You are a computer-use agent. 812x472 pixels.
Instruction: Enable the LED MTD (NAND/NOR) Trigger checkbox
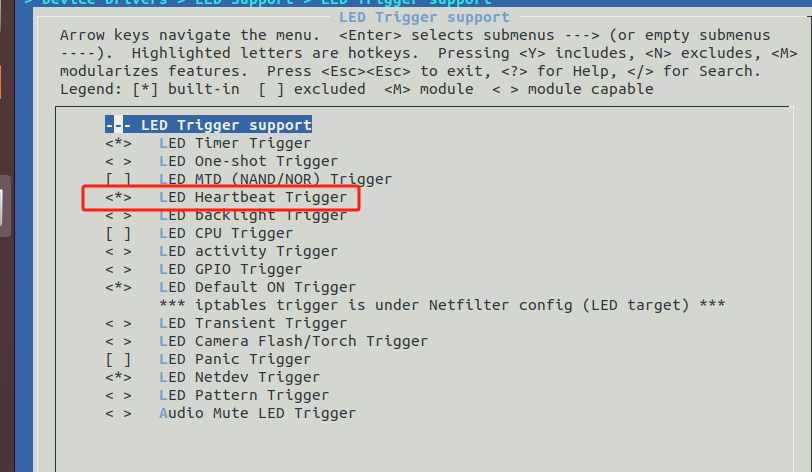pos(119,179)
